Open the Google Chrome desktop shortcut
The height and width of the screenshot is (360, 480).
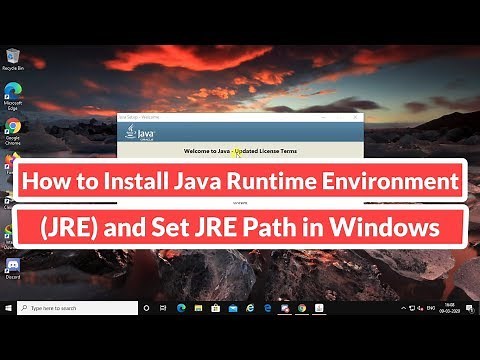(x=13, y=131)
